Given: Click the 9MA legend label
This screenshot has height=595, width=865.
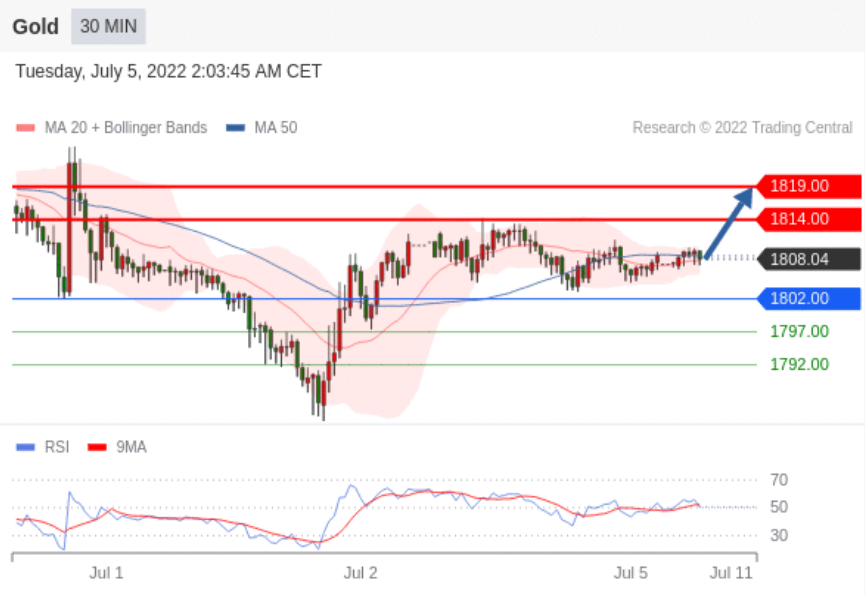Looking at the screenshot, I should pyautogui.click(x=131, y=447).
